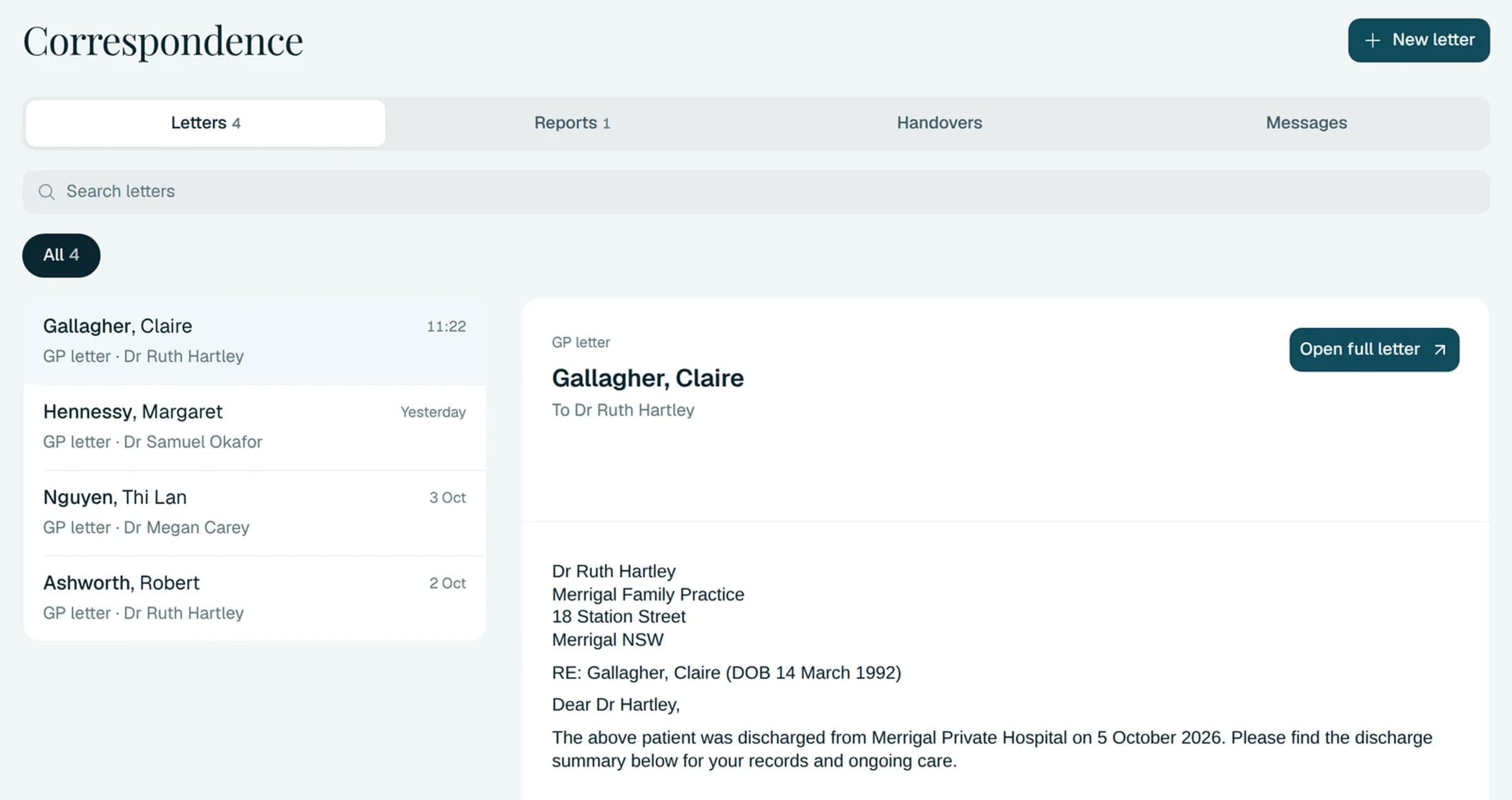The height and width of the screenshot is (800, 1512).
Task: Click GP letter · Dr Samuel Okafor subtitle
Action: 152,442
